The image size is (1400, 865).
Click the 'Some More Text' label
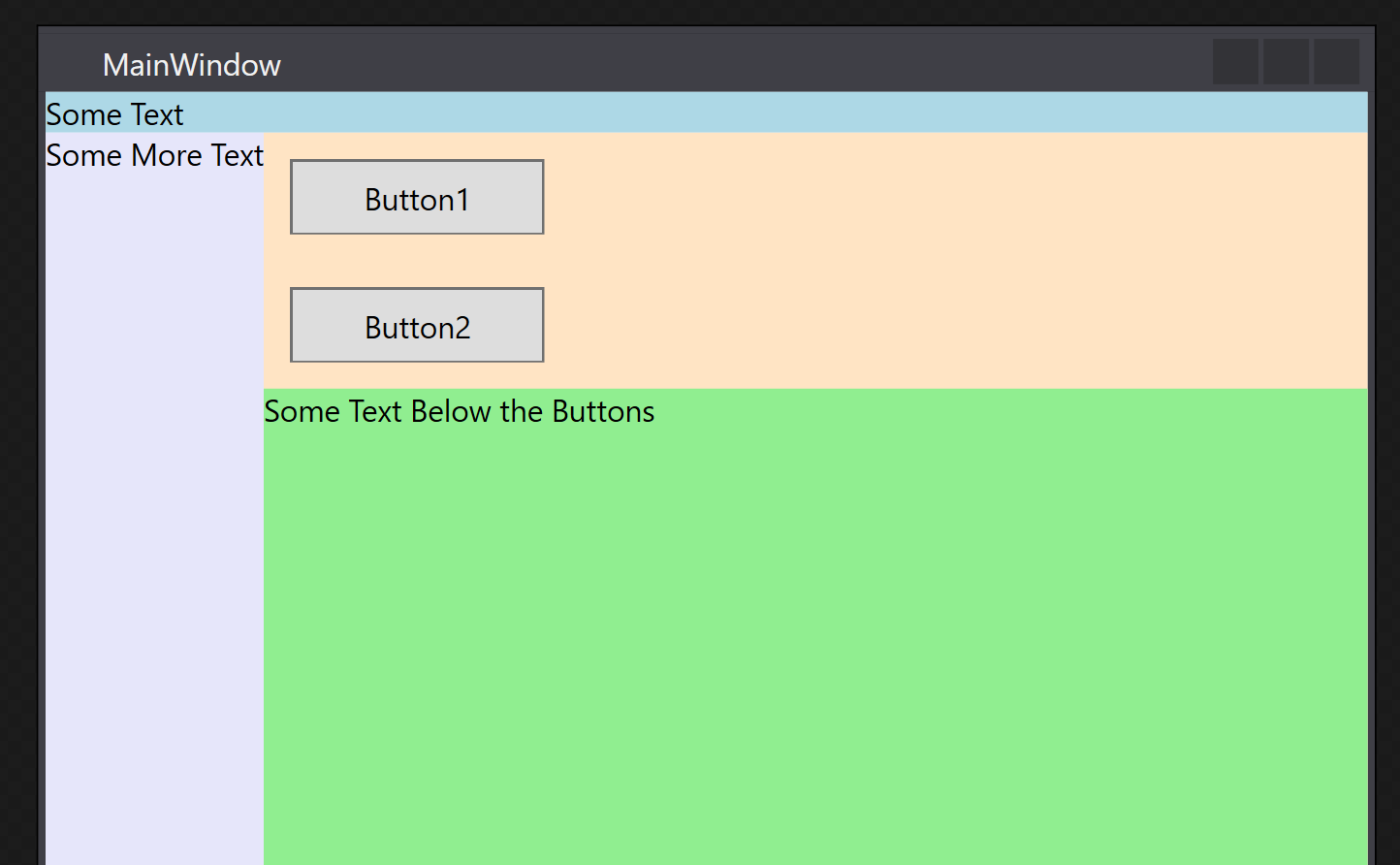pos(155,155)
